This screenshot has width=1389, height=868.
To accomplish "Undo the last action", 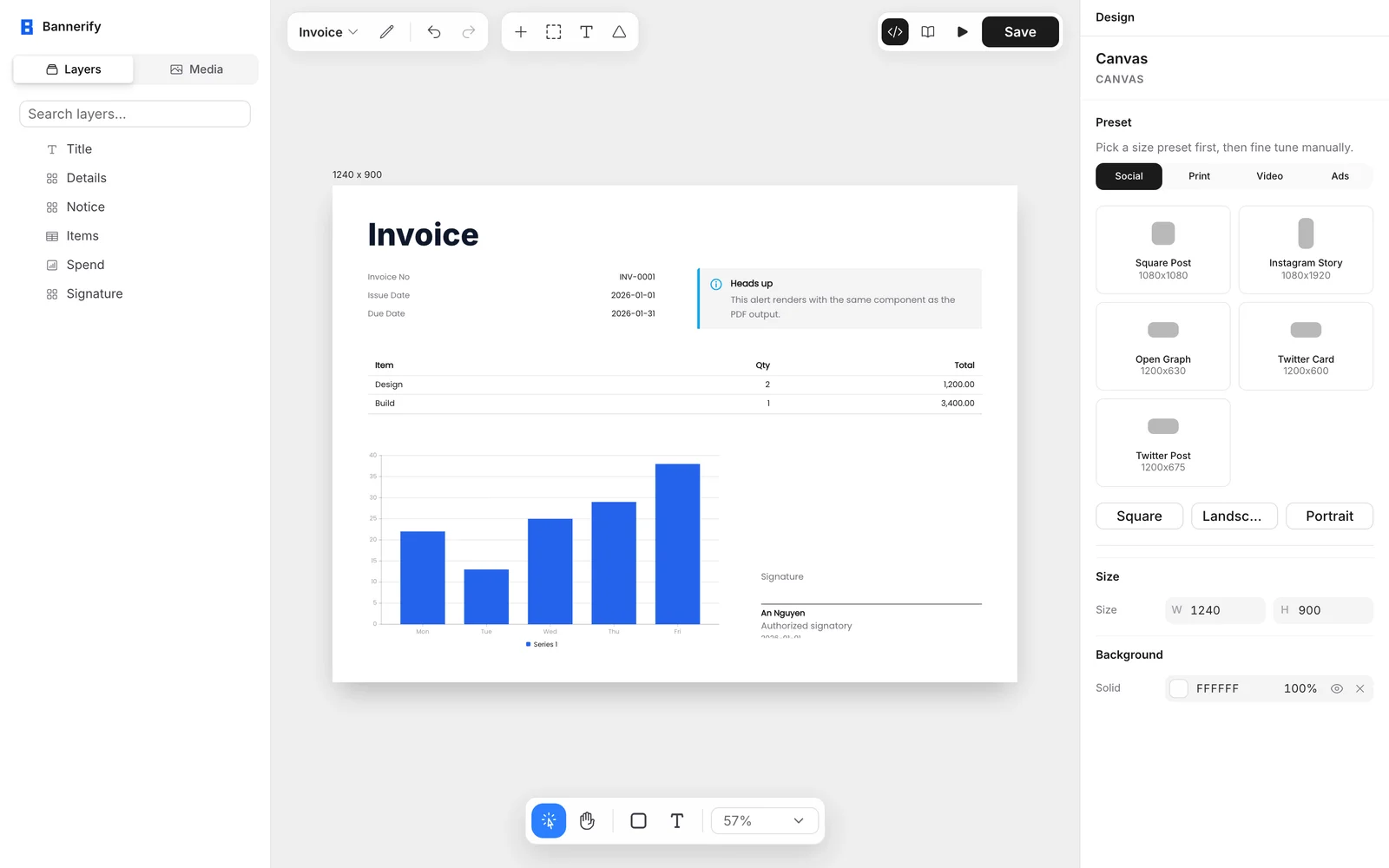I will point(434,32).
